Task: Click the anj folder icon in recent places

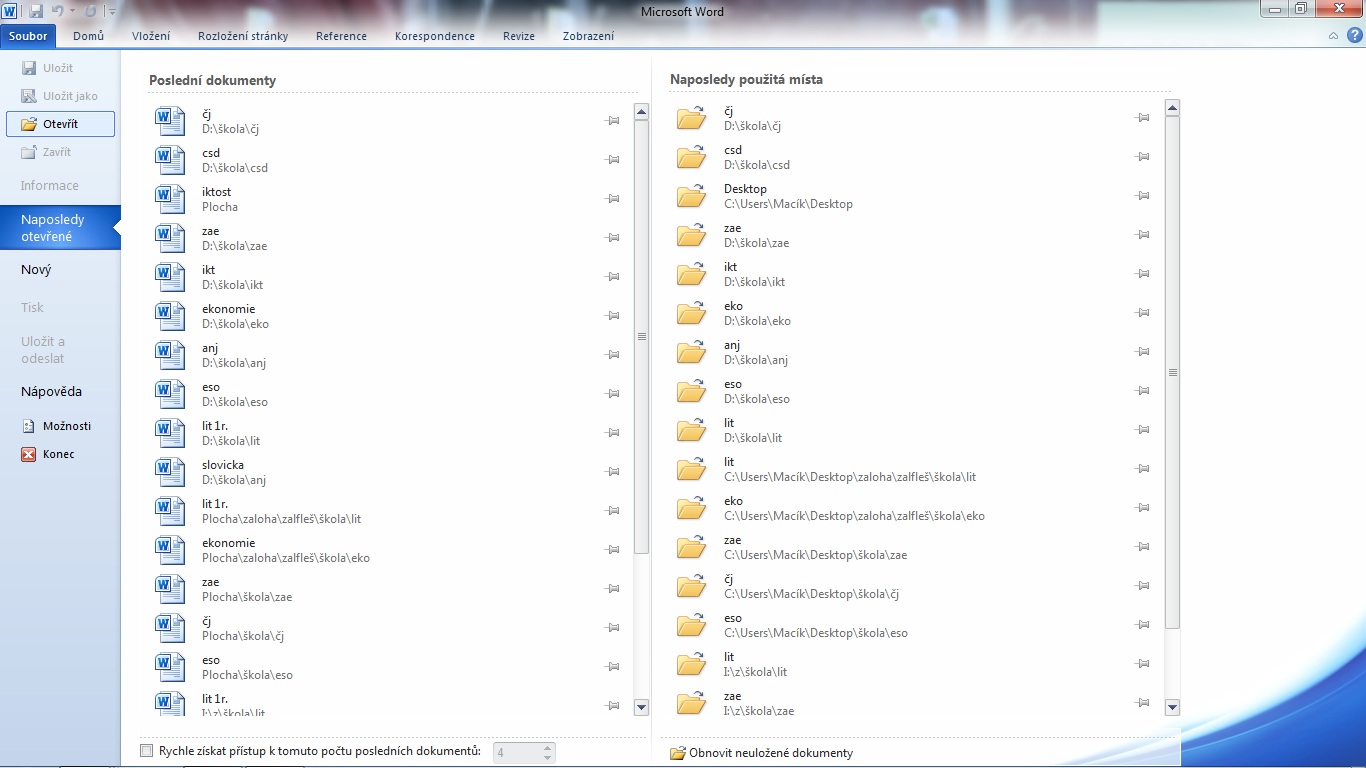Action: 691,352
